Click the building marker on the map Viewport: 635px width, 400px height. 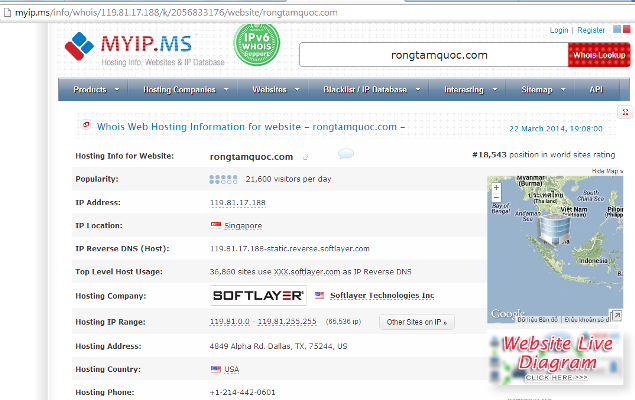553,232
